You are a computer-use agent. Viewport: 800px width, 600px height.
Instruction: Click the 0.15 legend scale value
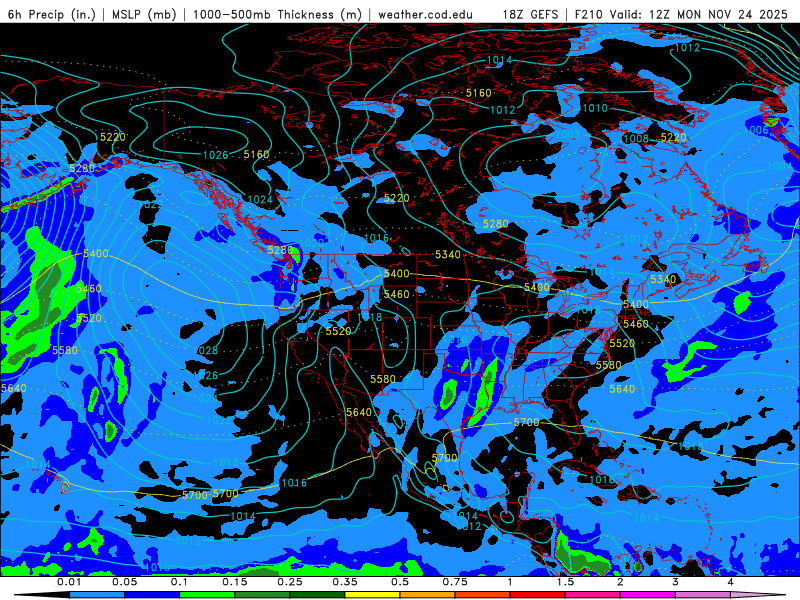[235, 582]
